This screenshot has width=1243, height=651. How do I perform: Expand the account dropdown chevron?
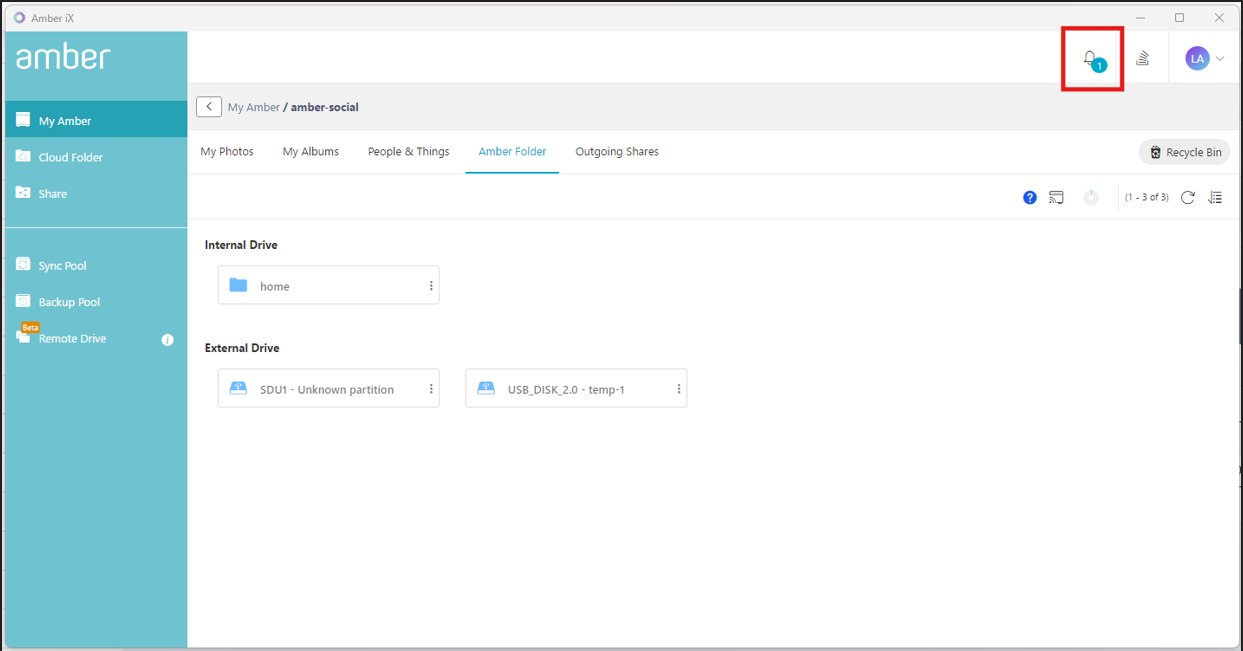click(x=1220, y=59)
